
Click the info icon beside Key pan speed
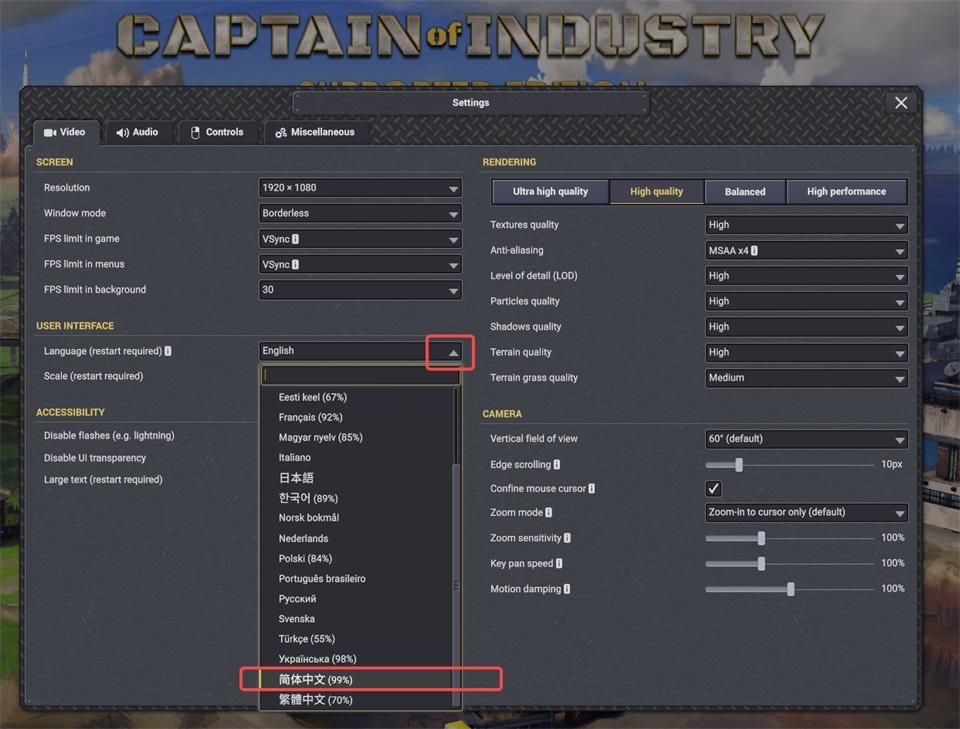[x=559, y=563]
